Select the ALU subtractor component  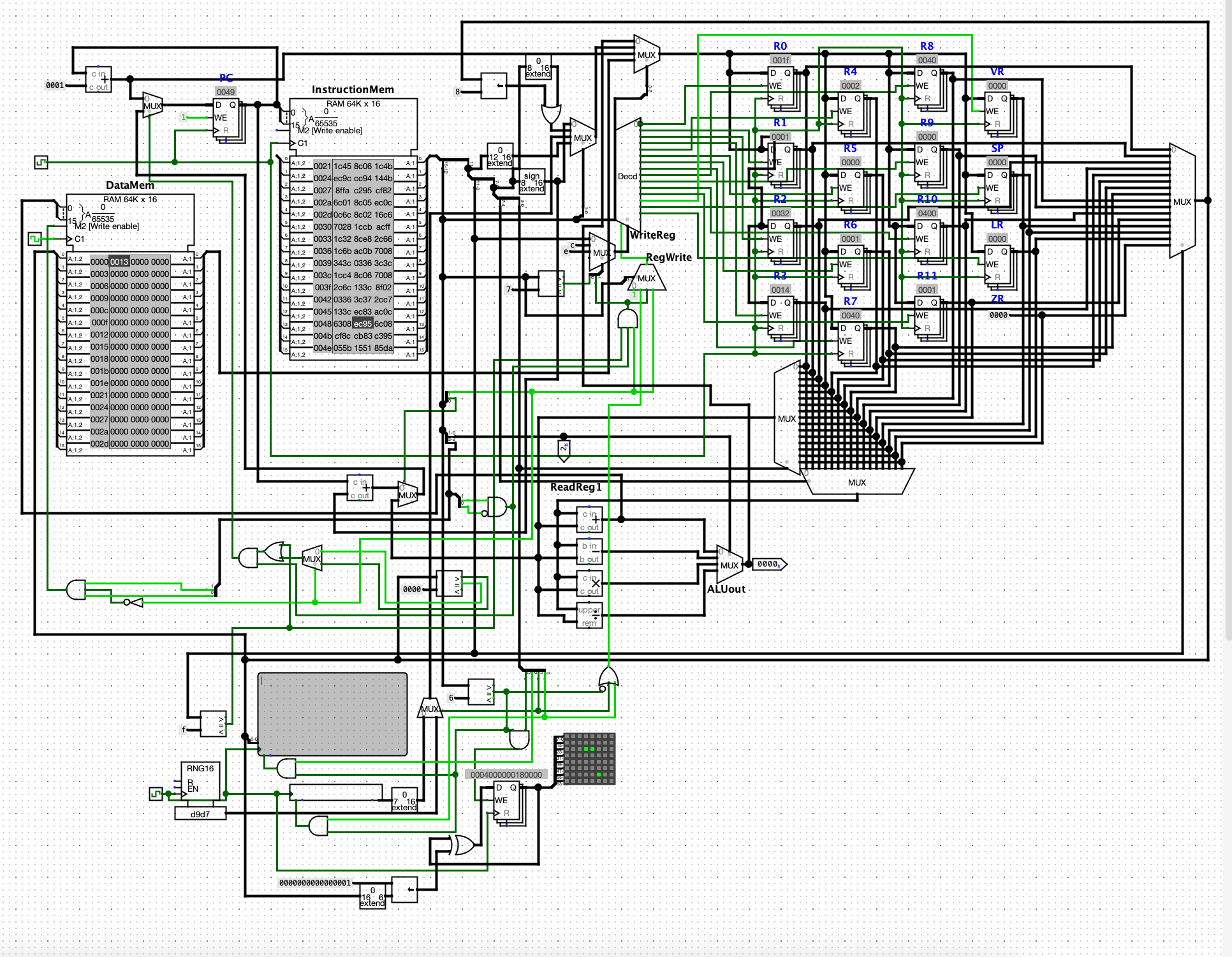(589, 552)
